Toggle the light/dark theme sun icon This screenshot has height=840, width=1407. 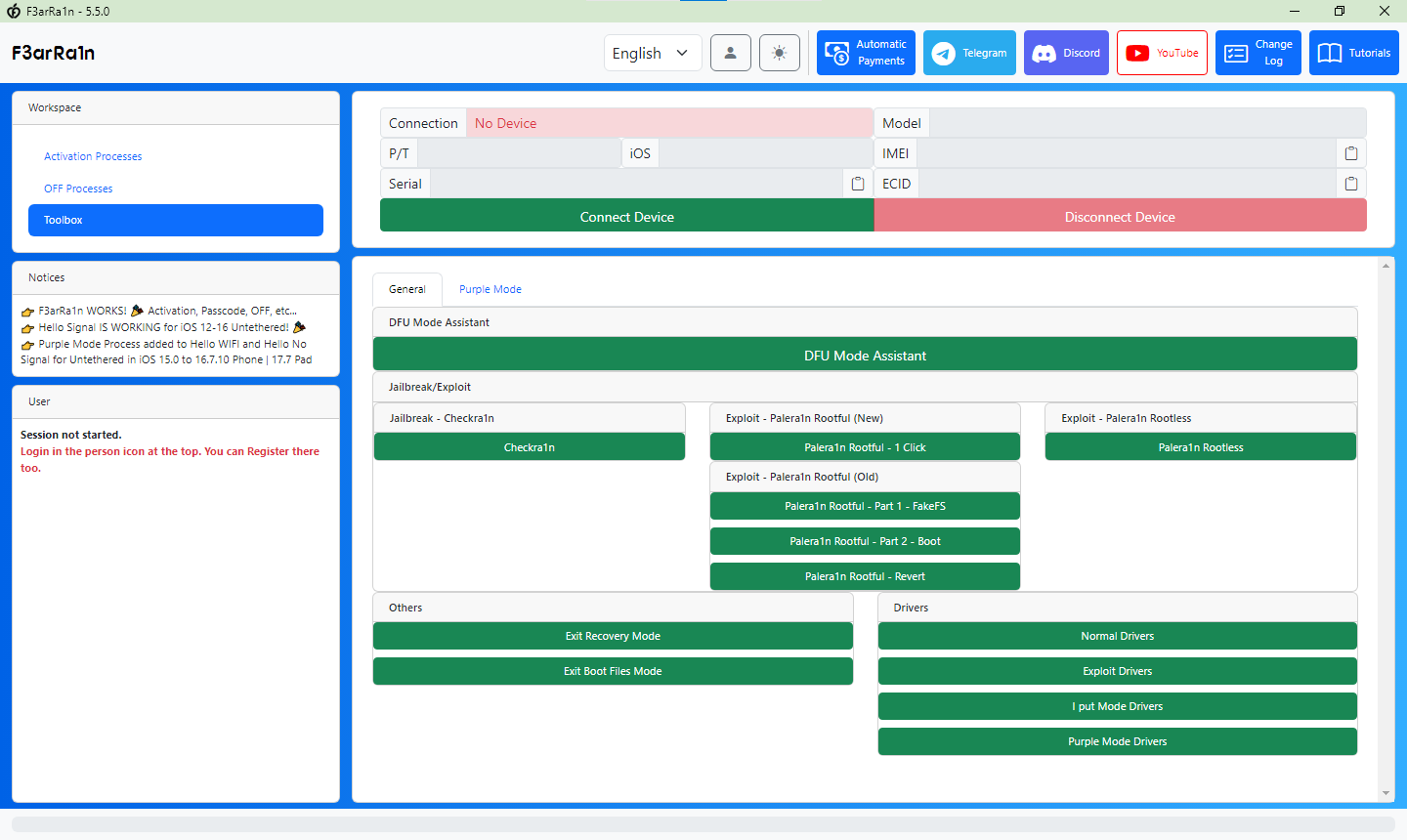779,53
